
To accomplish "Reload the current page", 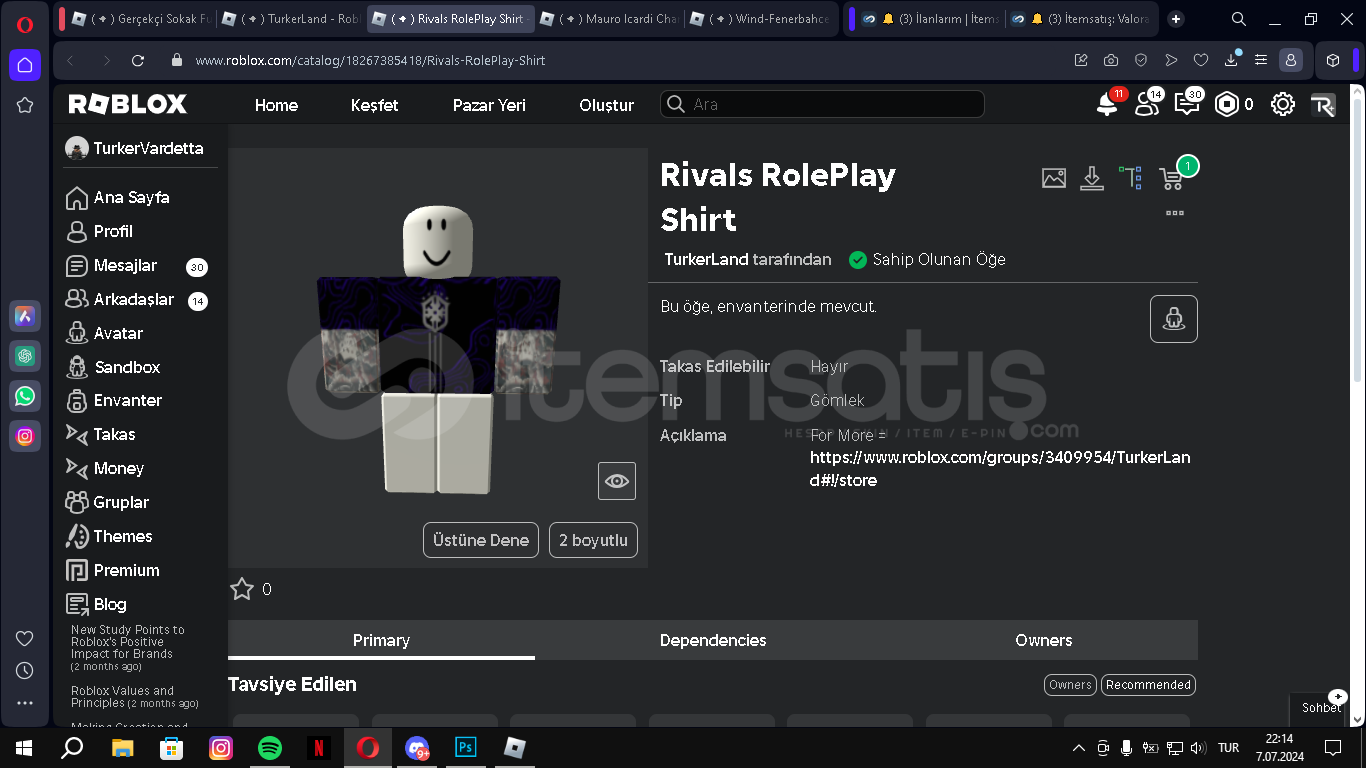I will (x=138, y=60).
